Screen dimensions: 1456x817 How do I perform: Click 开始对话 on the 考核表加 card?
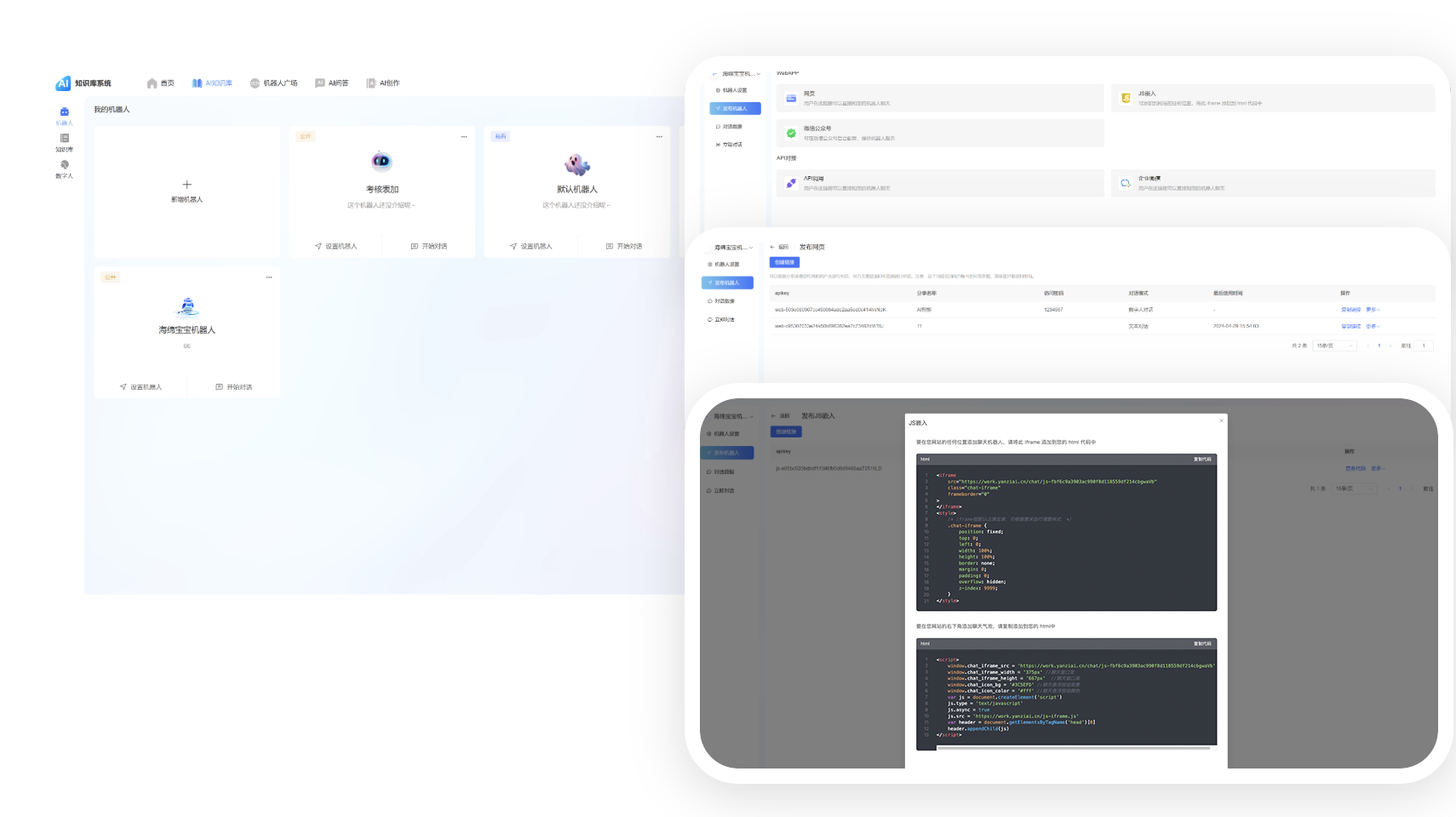[429, 246]
